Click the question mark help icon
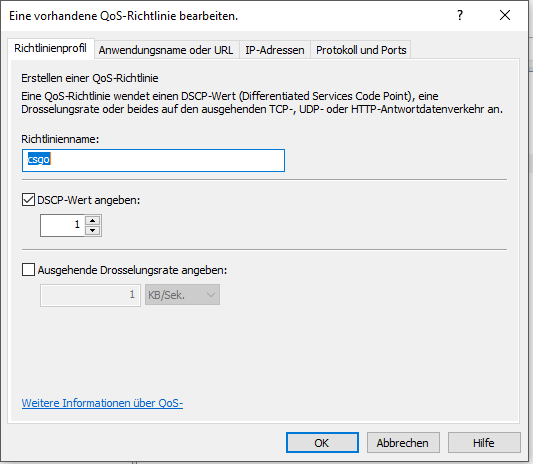The width and height of the screenshot is (533, 464). (460, 15)
